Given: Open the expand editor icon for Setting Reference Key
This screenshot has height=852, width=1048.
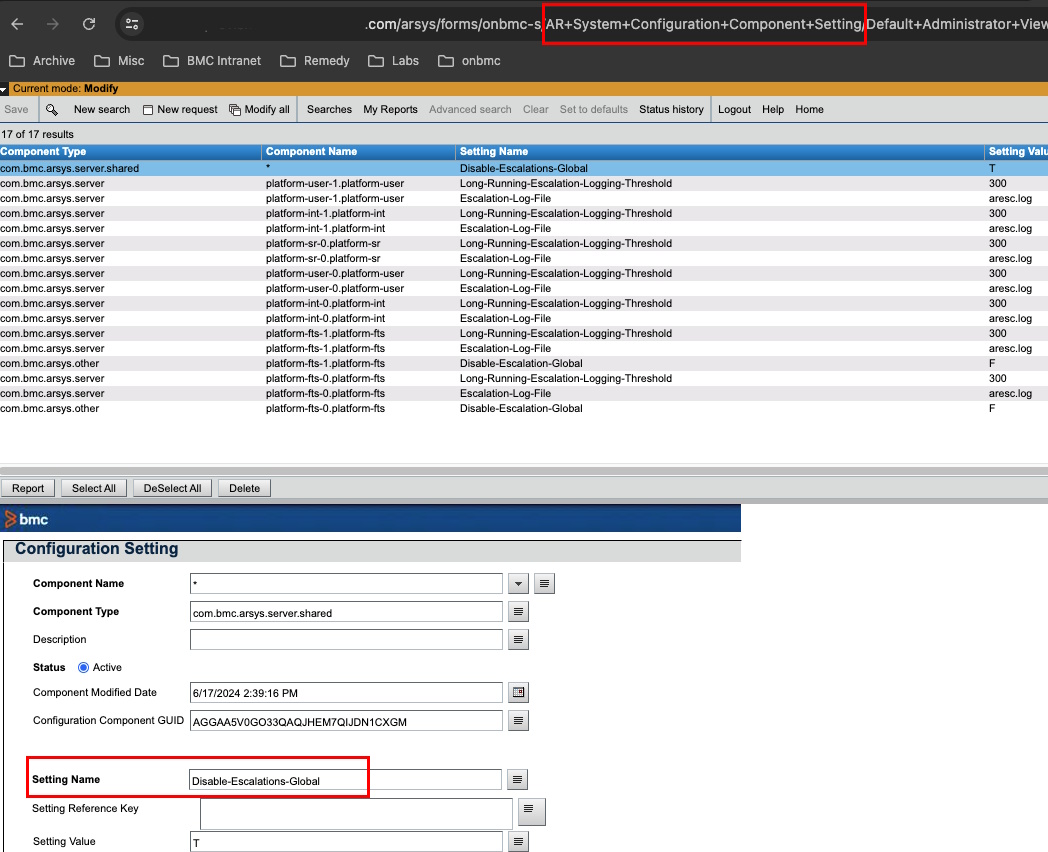Looking at the screenshot, I should point(532,811).
